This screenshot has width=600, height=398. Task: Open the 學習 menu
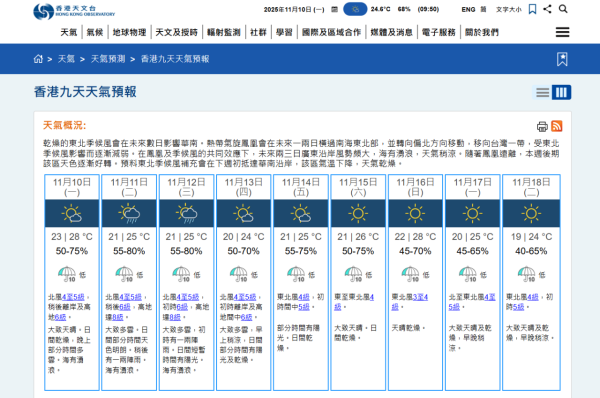click(284, 33)
